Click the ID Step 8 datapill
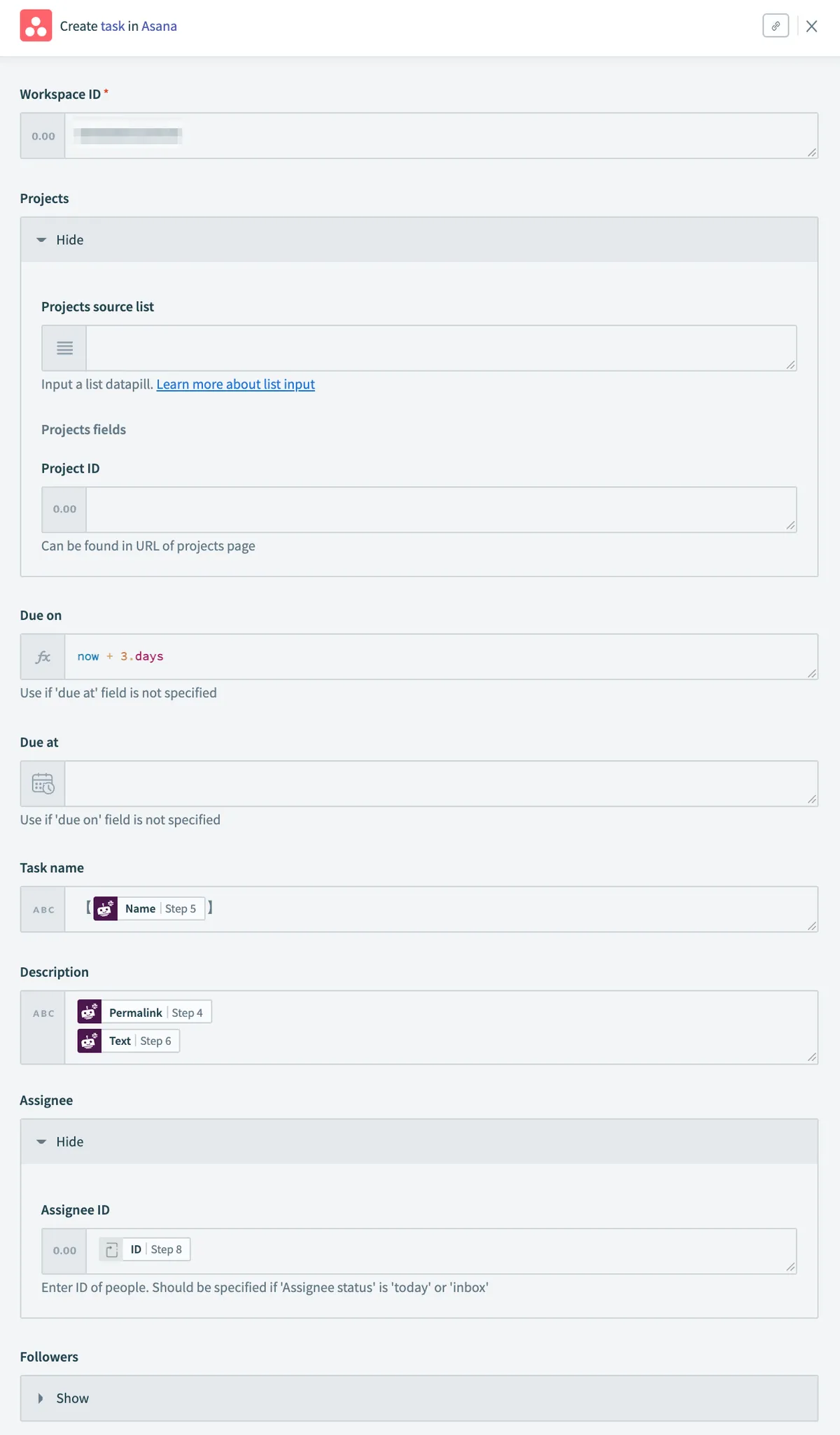This screenshot has height=1435, width=840. 145,1249
